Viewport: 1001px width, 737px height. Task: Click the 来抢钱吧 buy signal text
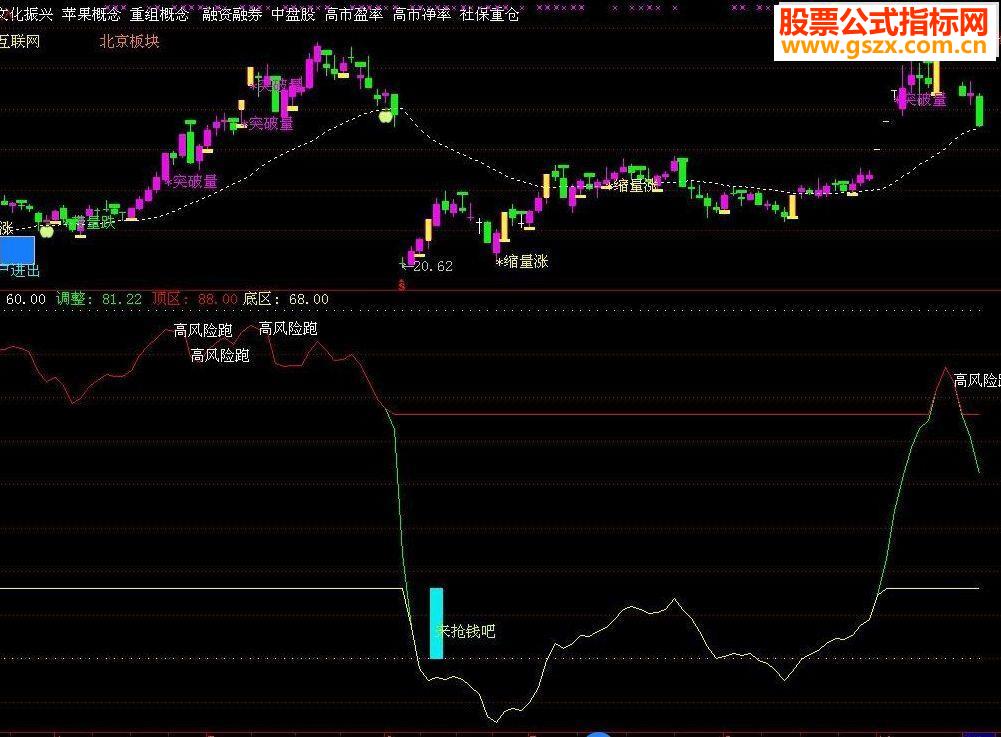[465, 631]
